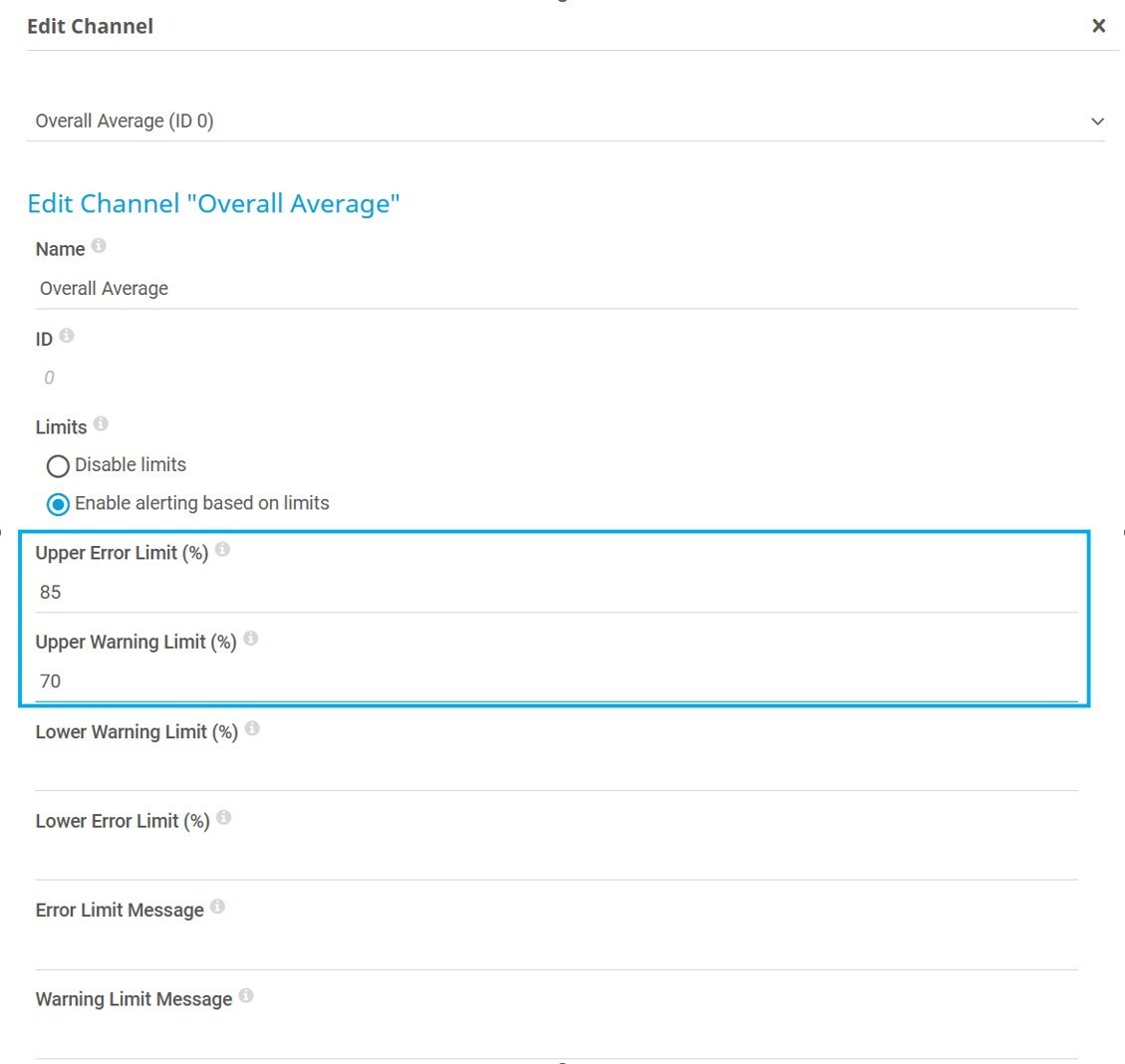Viewport: 1125px width, 1064px height.
Task: Expand the channel selector dropdown arrow
Action: (1097, 122)
